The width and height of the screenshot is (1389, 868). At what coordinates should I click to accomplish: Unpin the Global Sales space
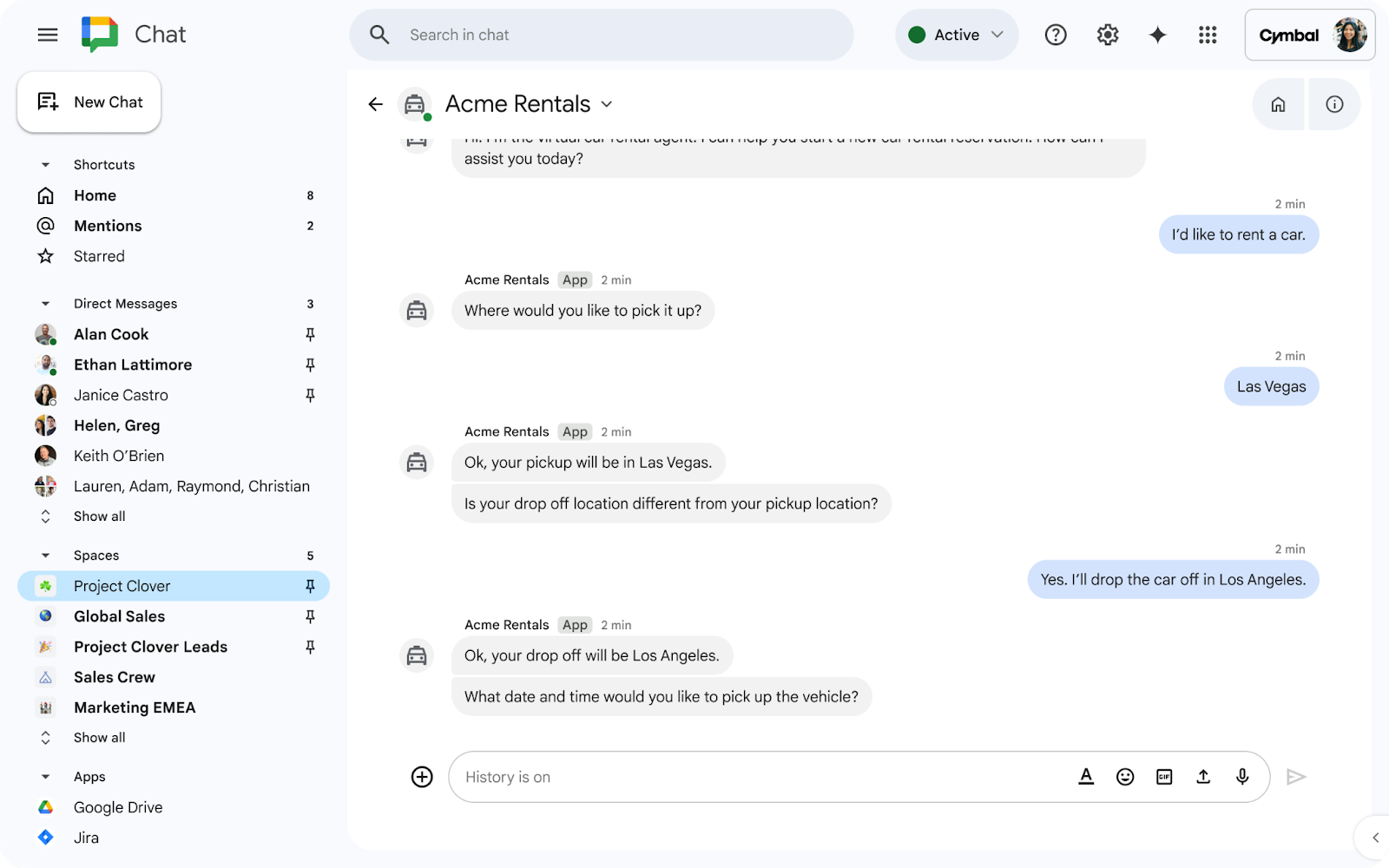pos(310,617)
